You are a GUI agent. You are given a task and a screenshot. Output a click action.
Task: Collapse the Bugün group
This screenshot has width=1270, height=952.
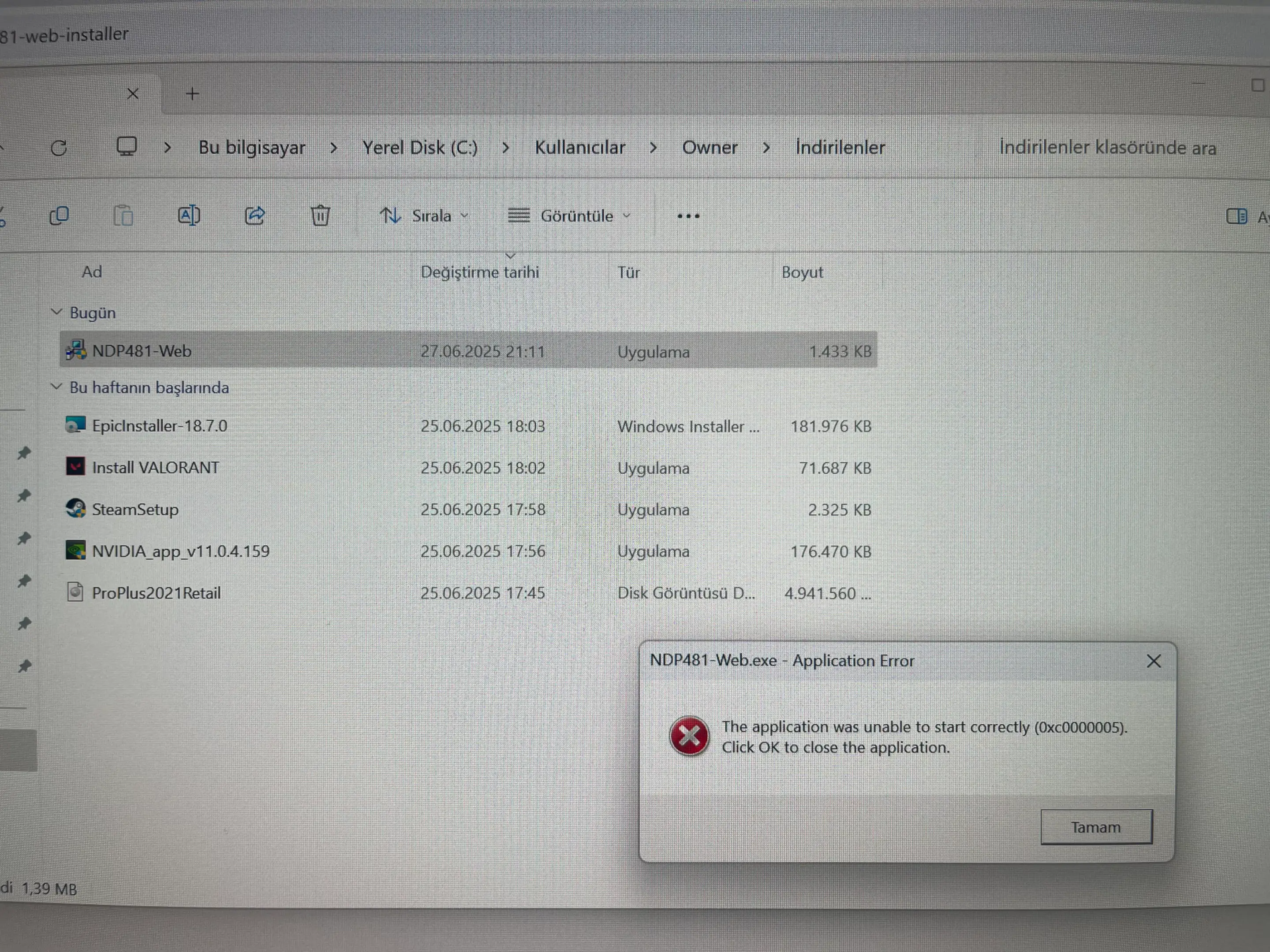point(56,312)
